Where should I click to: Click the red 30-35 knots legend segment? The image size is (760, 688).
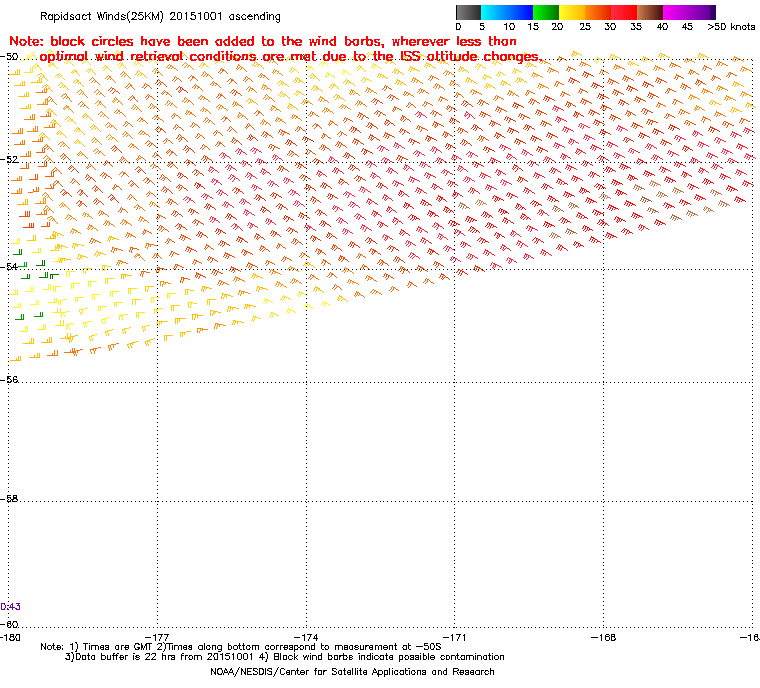click(x=624, y=12)
